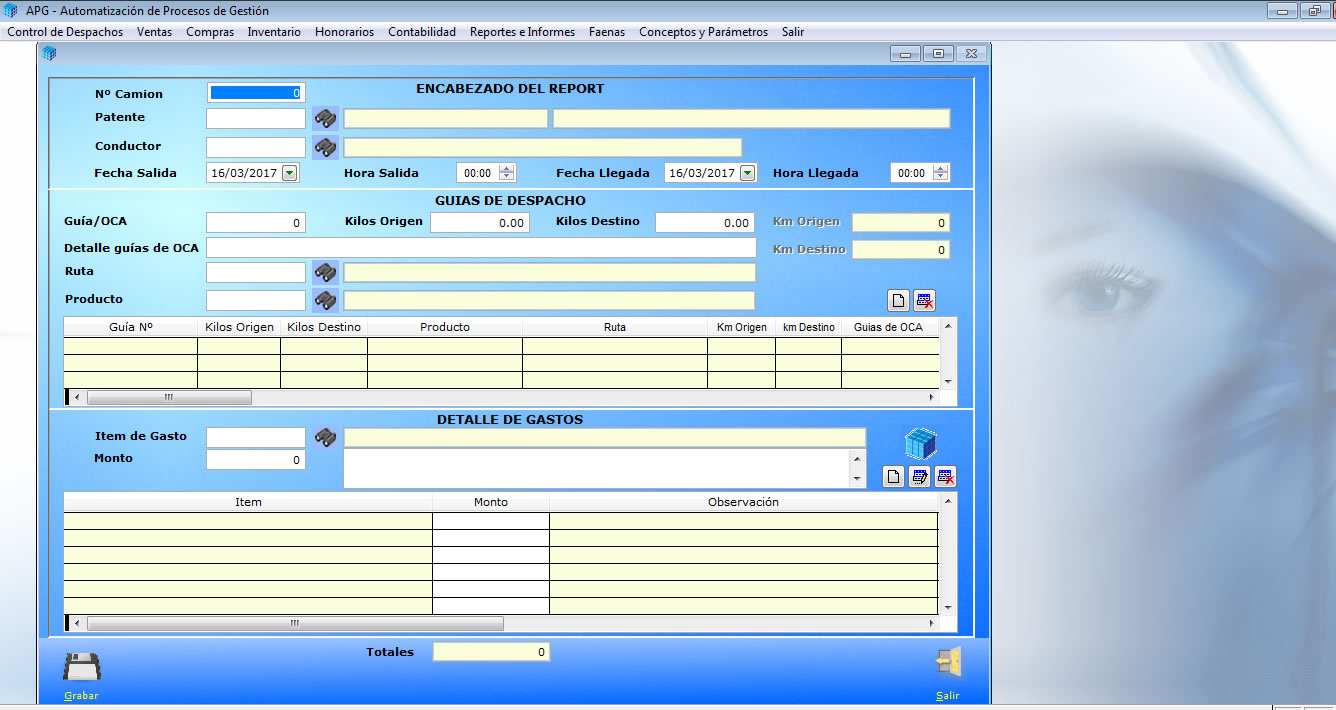Open the Contabilidad menu
This screenshot has height=710, width=1336.
pos(422,32)
